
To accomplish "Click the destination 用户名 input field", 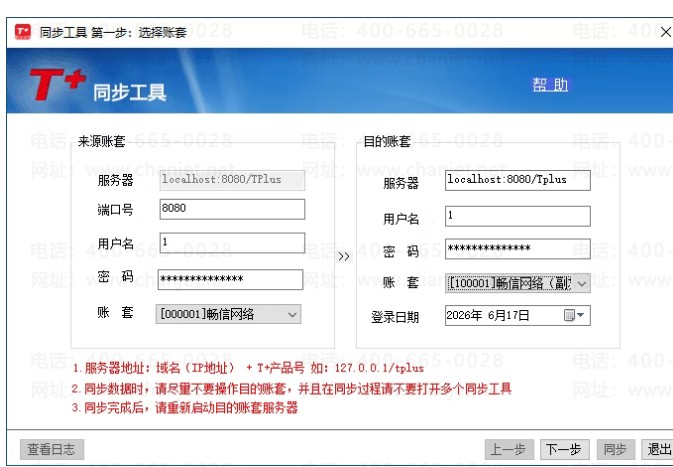I will click(x=518, y=216).
